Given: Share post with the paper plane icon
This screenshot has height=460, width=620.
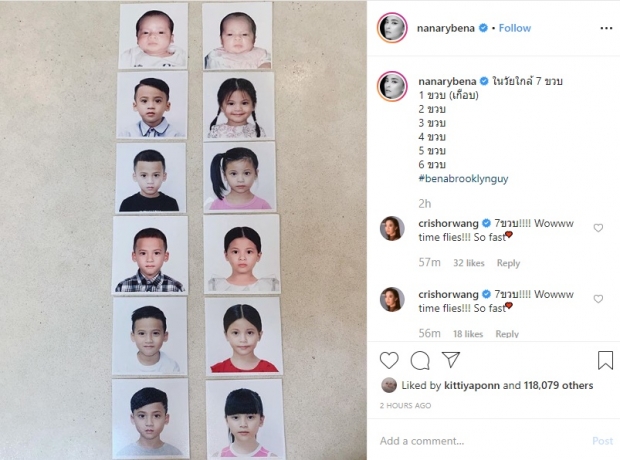Looking at the screenshot, I should tap(451, 360).
